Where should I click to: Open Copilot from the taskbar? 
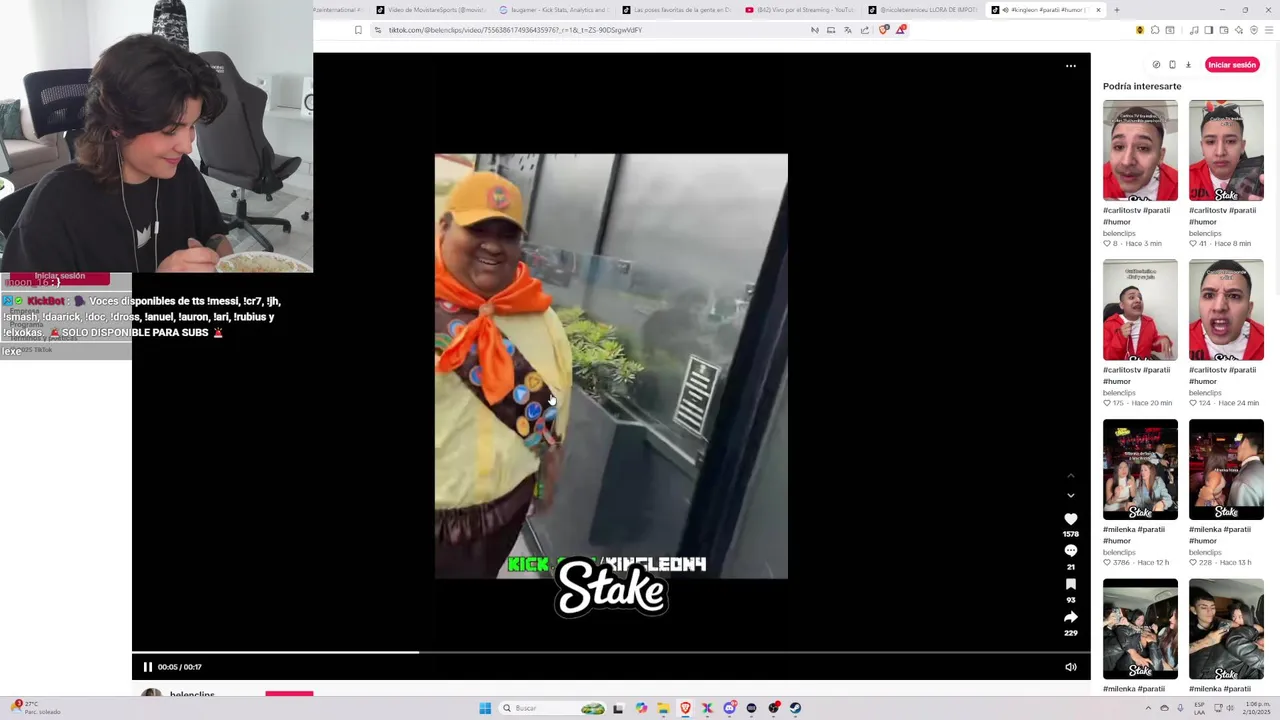pos(641,708)
